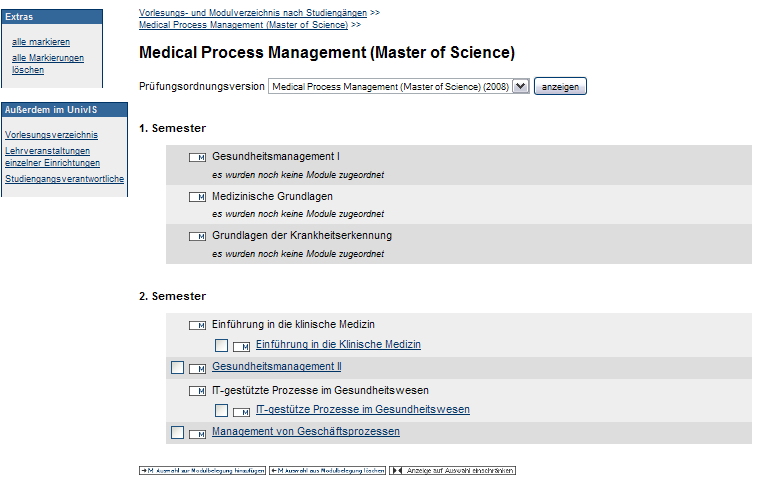Select checkbox for Einführung in die Klinische Medizin

coord(222,345)
